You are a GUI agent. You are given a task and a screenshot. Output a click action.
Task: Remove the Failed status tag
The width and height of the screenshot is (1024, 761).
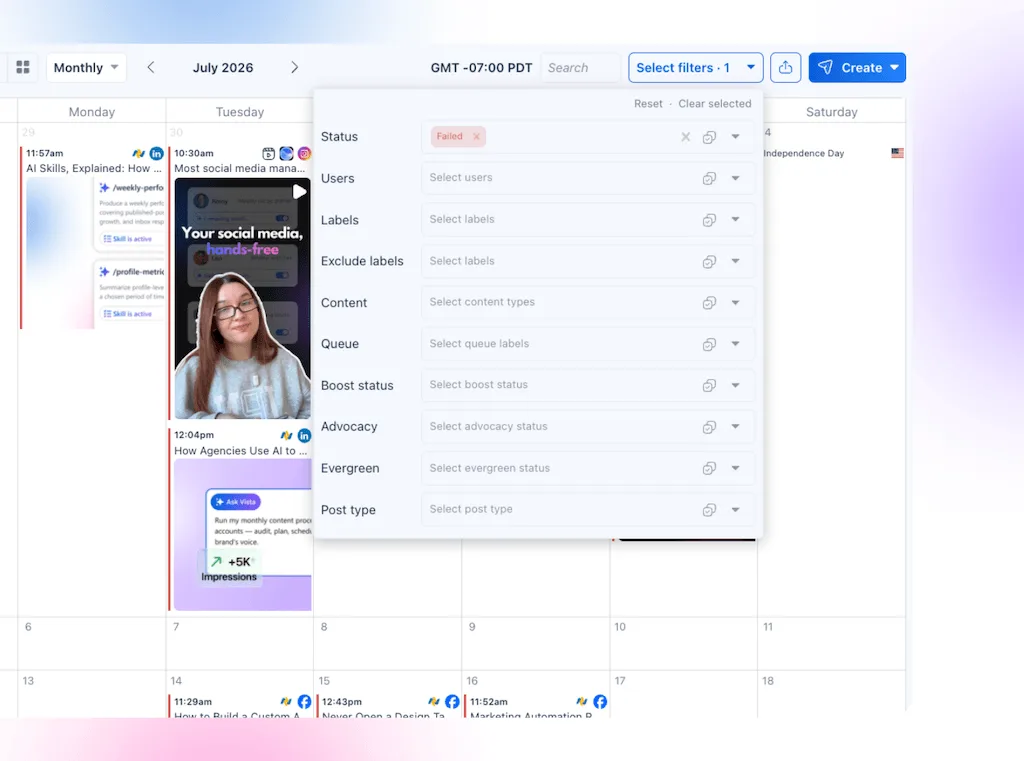(x=477, y=137)
